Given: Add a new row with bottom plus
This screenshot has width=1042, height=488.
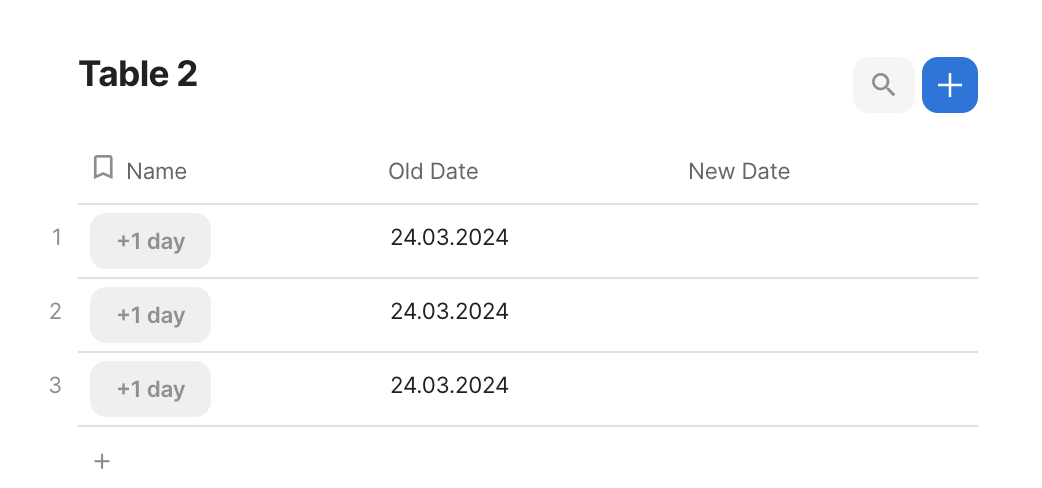Looking at the screenshot, I should 102,461.
